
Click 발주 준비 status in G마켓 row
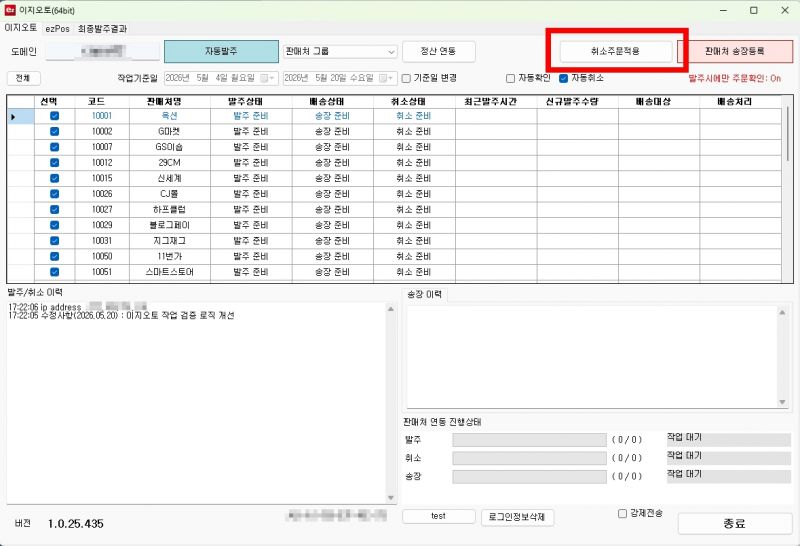click(251, 131)
